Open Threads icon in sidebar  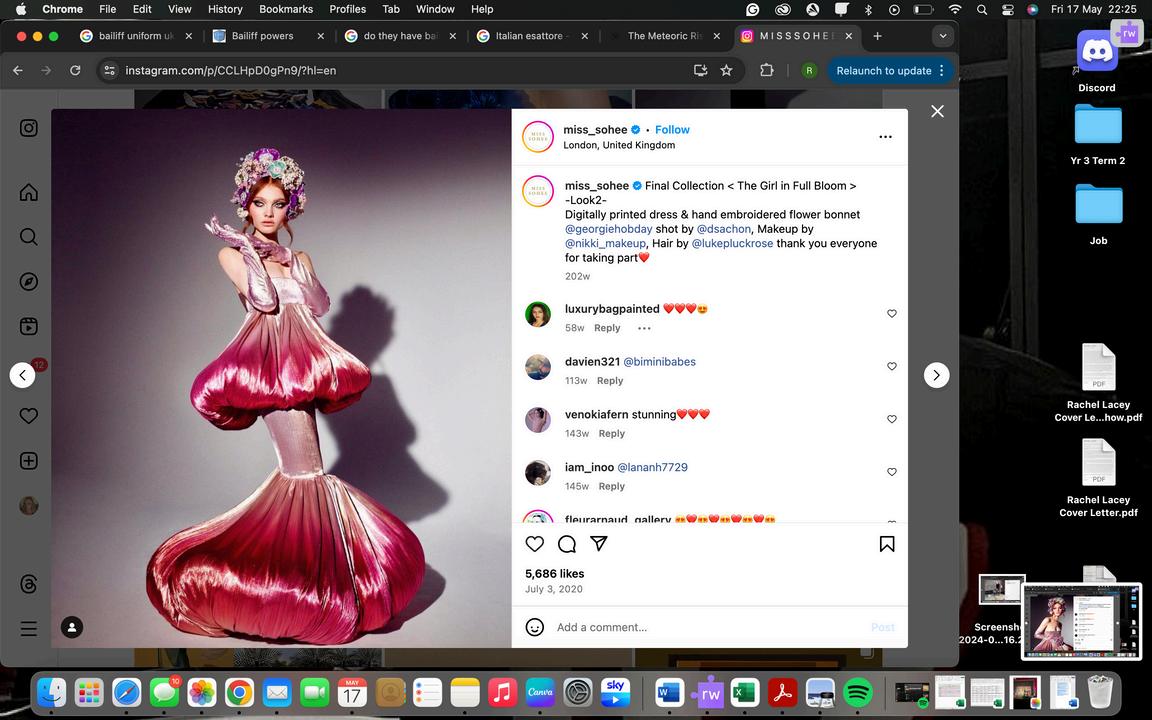[x=29, y=584]
